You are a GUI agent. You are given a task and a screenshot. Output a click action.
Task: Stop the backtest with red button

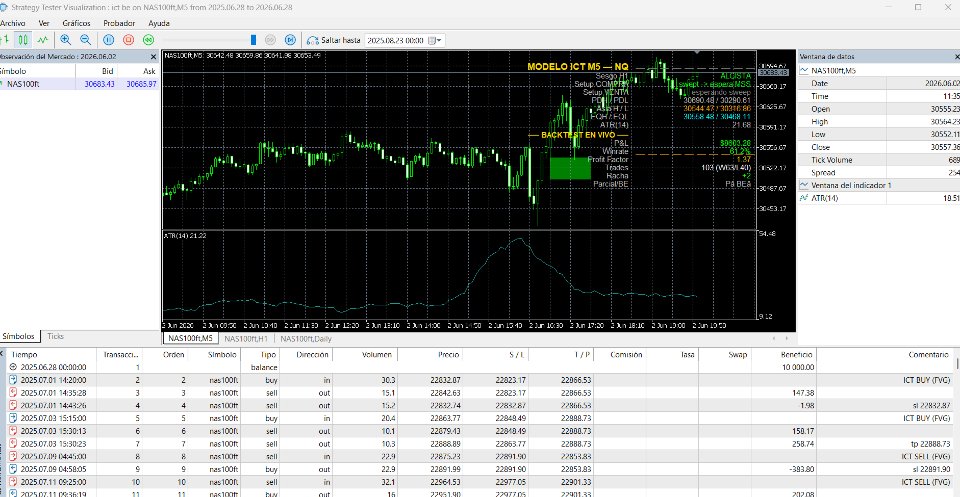point(128,40)
